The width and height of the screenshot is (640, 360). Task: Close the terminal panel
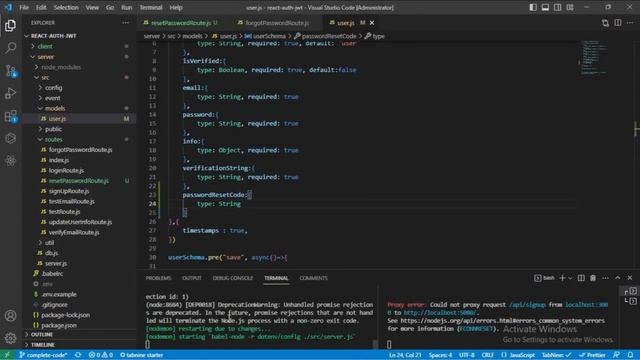click(x=630, y=278)
